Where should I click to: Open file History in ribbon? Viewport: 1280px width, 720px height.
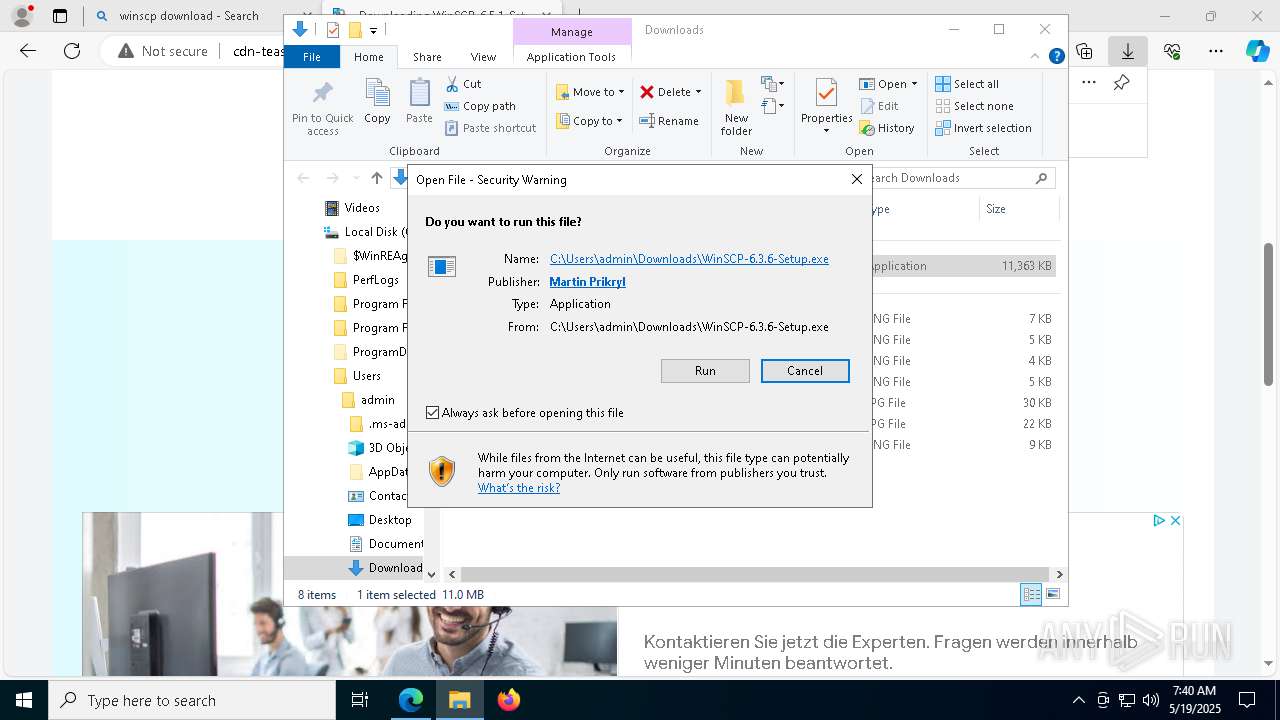click(887, 128)
